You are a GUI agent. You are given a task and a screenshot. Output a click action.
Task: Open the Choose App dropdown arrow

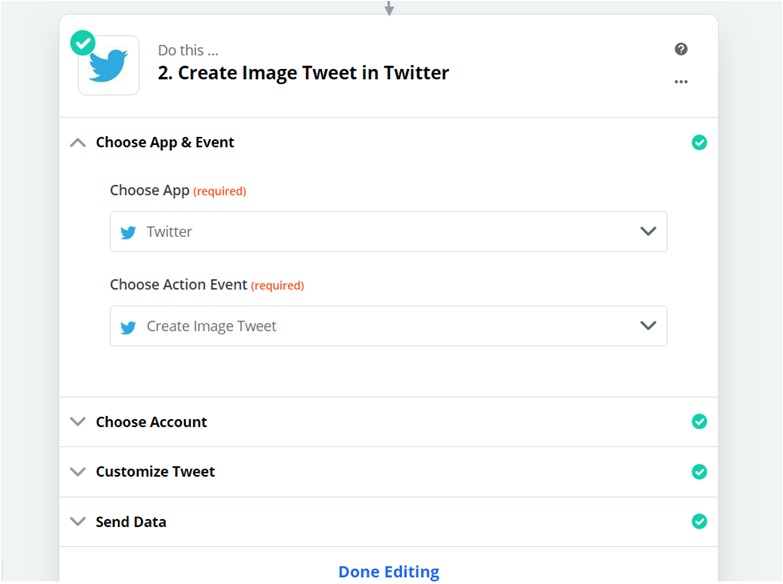[648, 232]
